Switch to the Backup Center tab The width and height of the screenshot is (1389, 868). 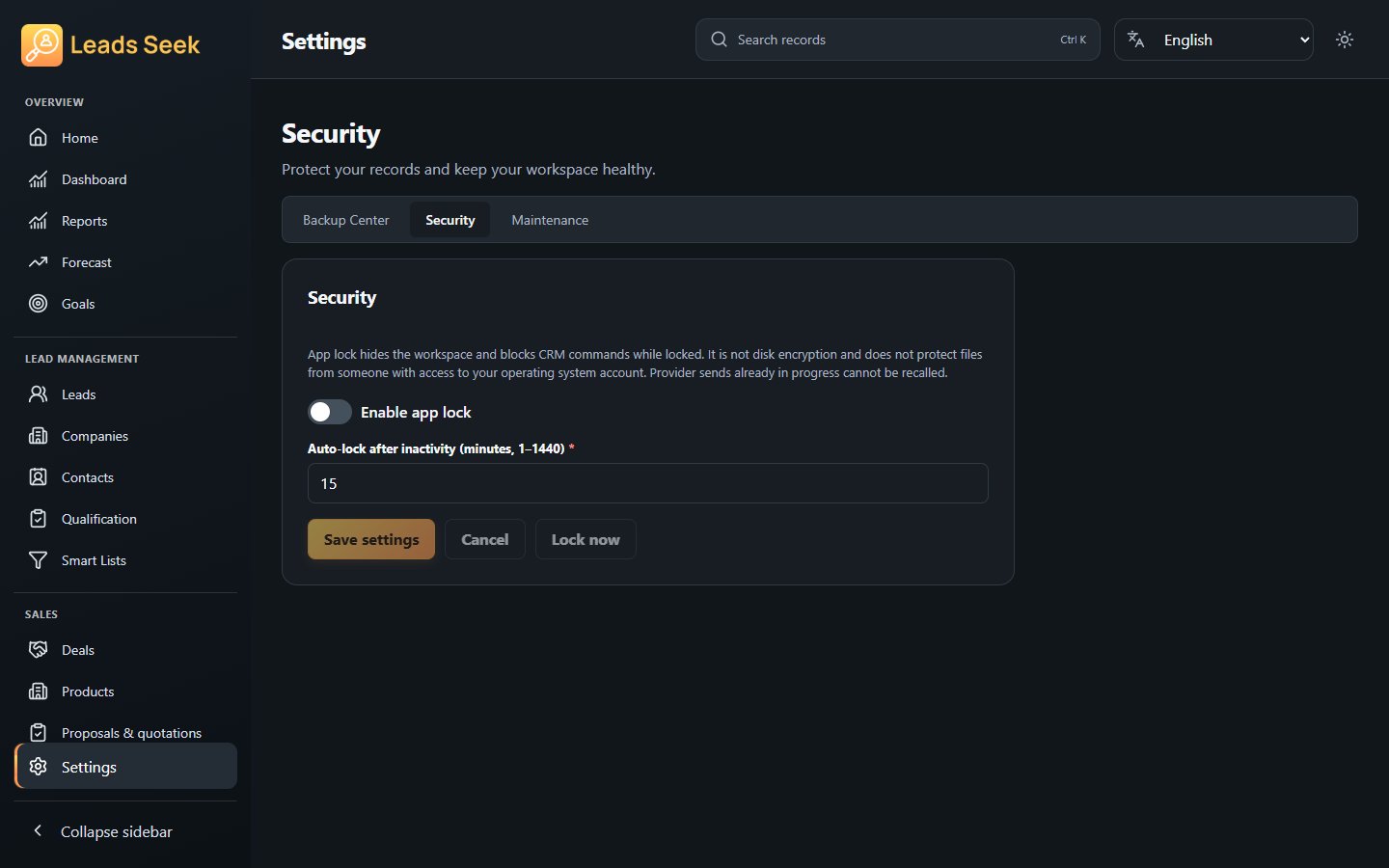pyautogui.click(x=346, y=220)
